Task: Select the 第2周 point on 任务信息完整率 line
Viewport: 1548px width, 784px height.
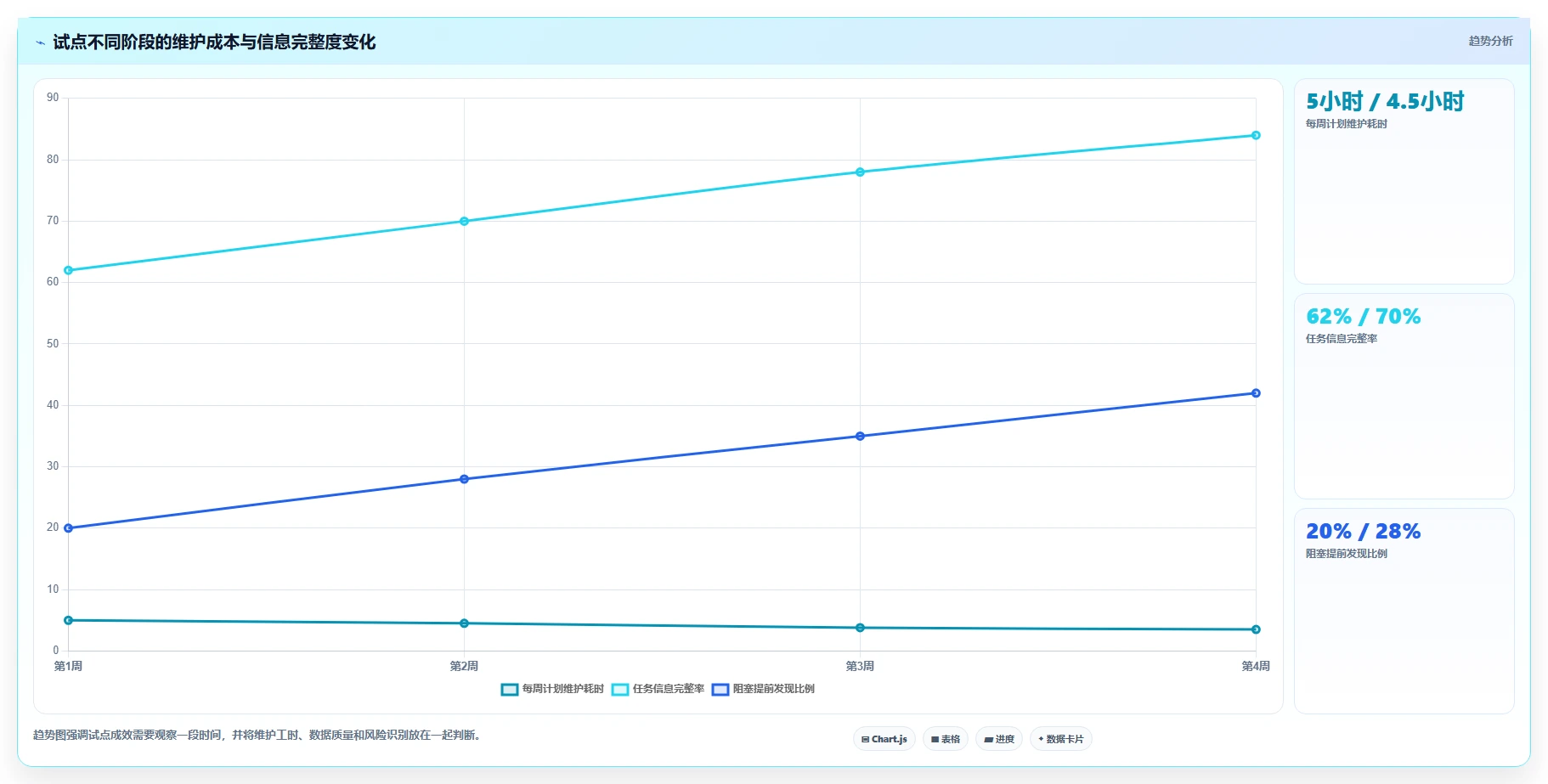Action: [464, 222]
